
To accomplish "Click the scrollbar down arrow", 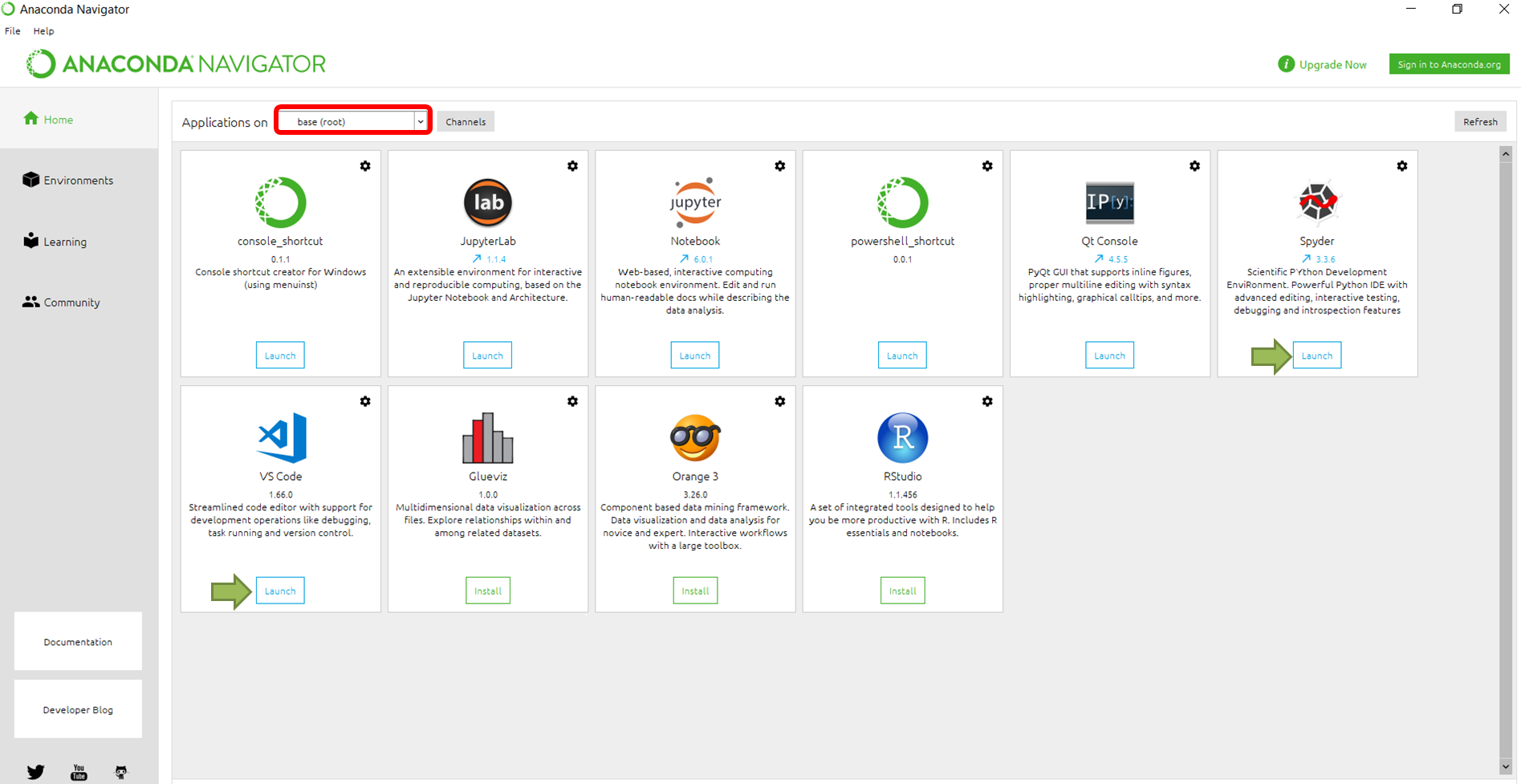I will (x=1506, y=766).
